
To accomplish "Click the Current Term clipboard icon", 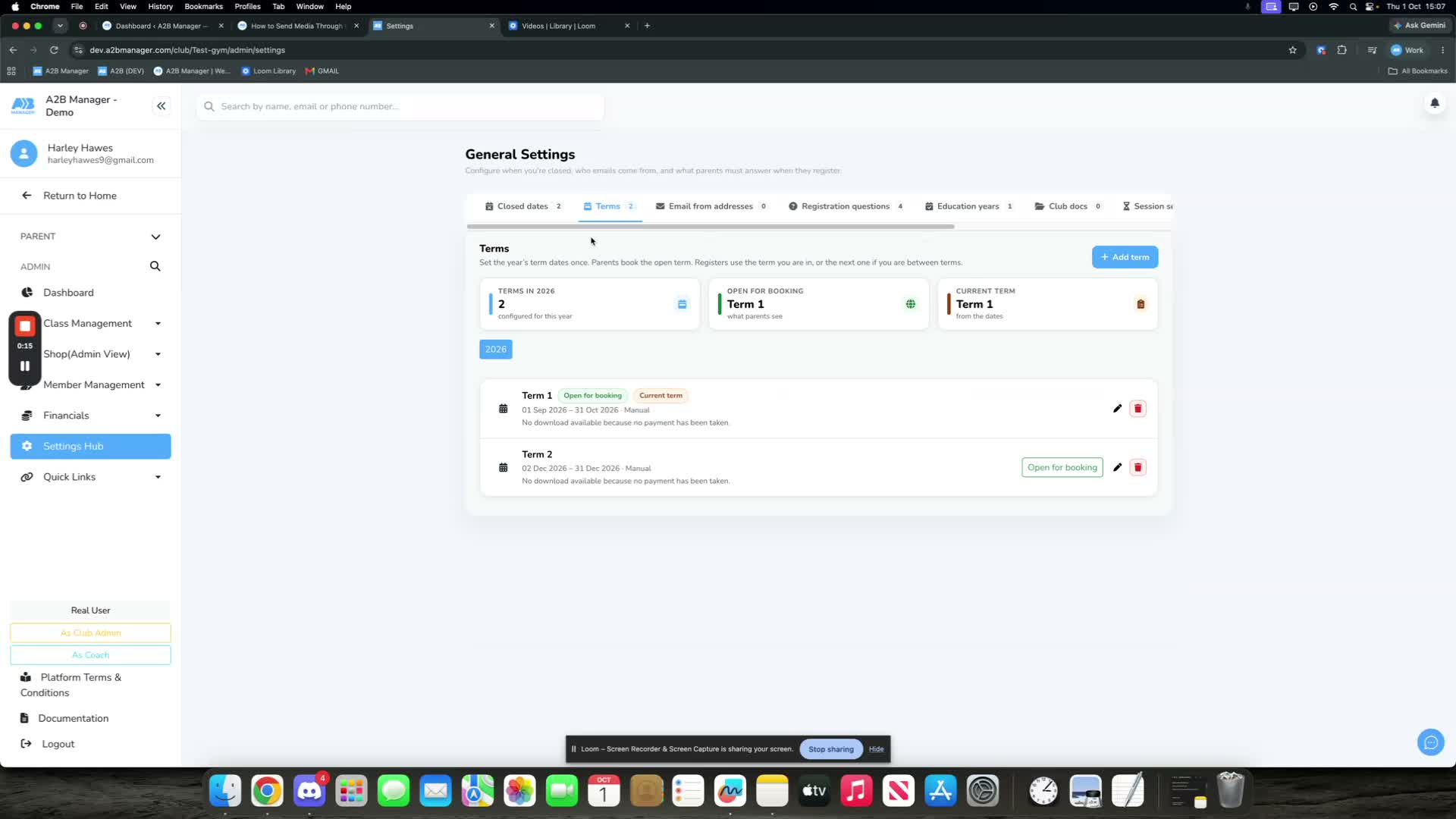I will (1141, 304).
